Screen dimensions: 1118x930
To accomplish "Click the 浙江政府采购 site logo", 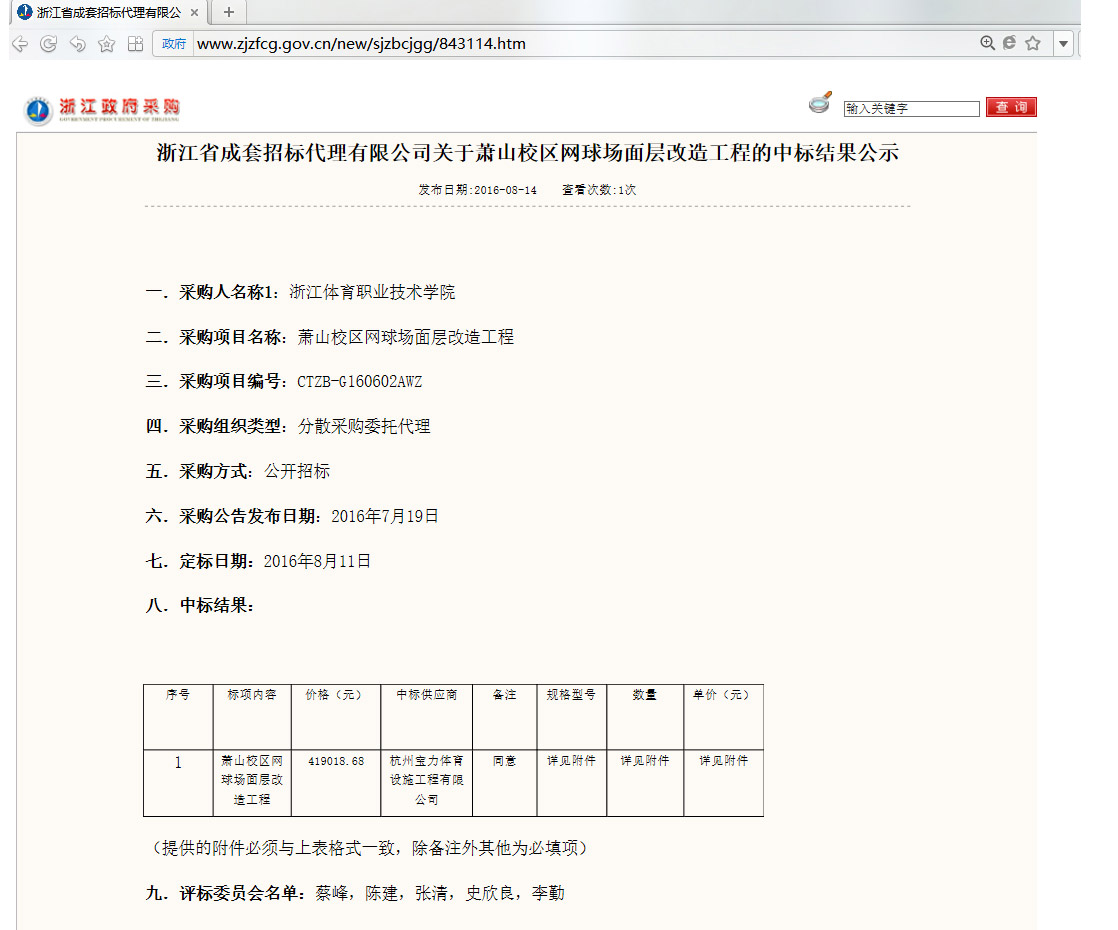I will (x=103, y=109).
